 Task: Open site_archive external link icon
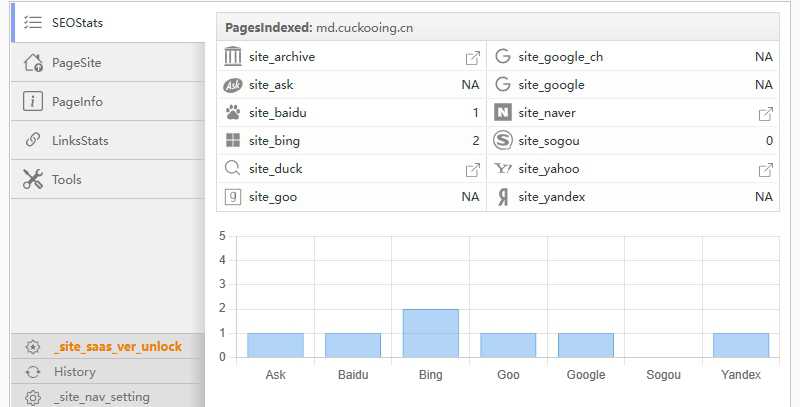pyautogui.click(x=473, y=57)
